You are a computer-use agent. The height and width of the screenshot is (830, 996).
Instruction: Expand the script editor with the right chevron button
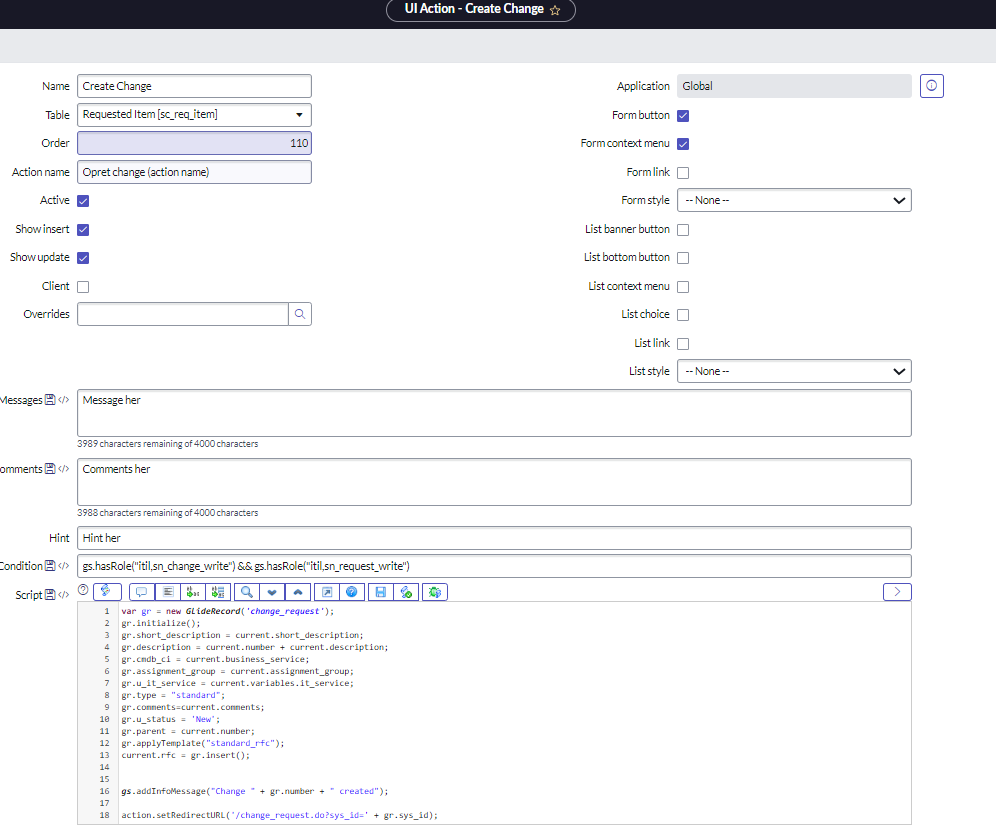[x=896, y=591]
